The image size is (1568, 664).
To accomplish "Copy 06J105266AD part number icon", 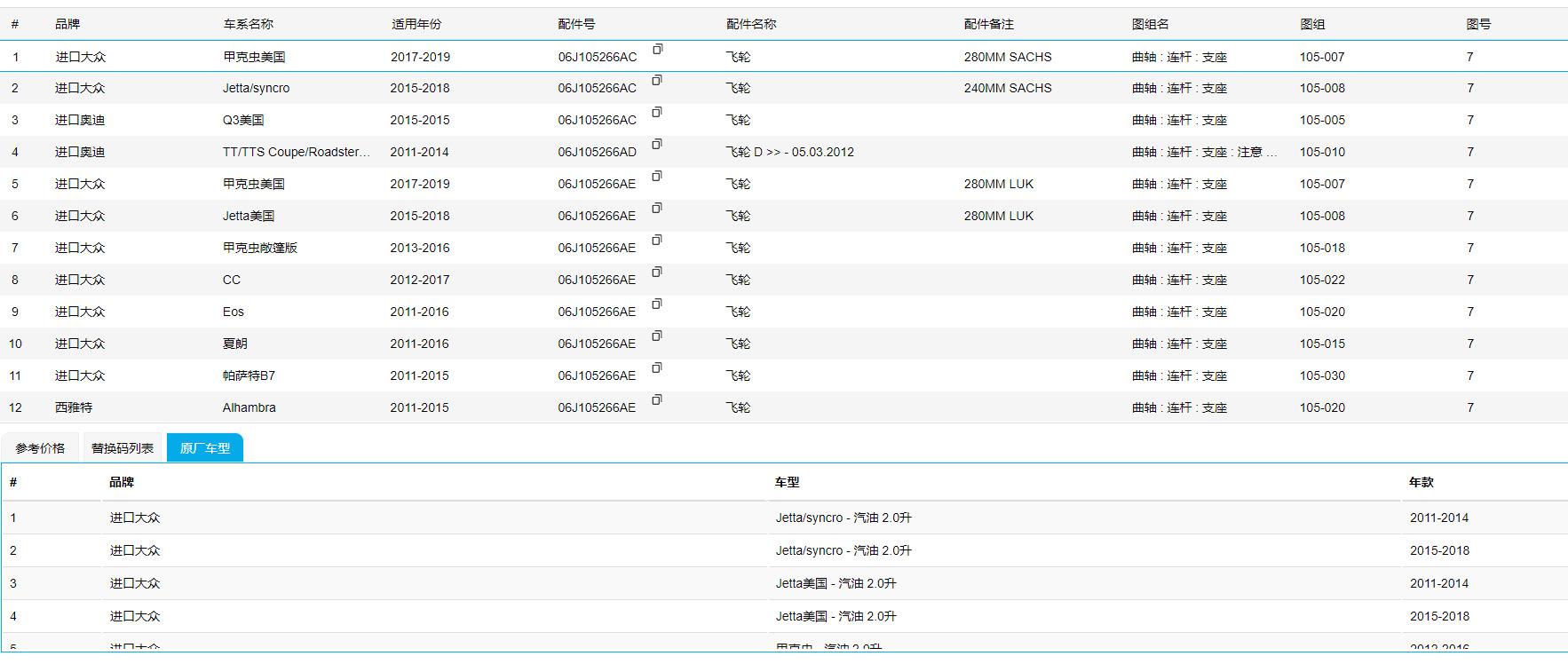I will (x=657, y=145).
